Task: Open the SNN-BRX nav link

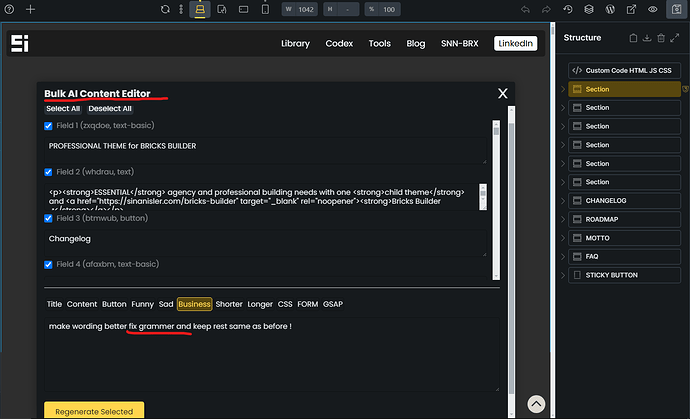Action: point(459,44)
